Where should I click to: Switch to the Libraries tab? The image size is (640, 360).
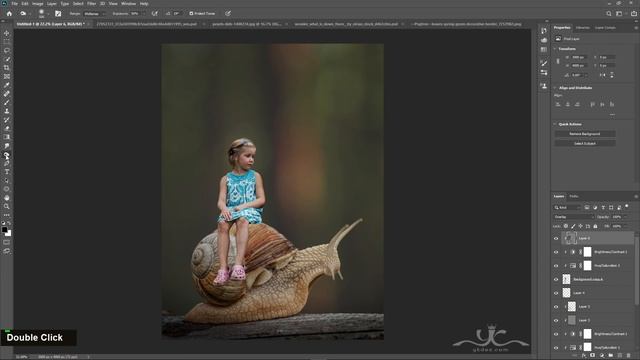tap(582, 28)
